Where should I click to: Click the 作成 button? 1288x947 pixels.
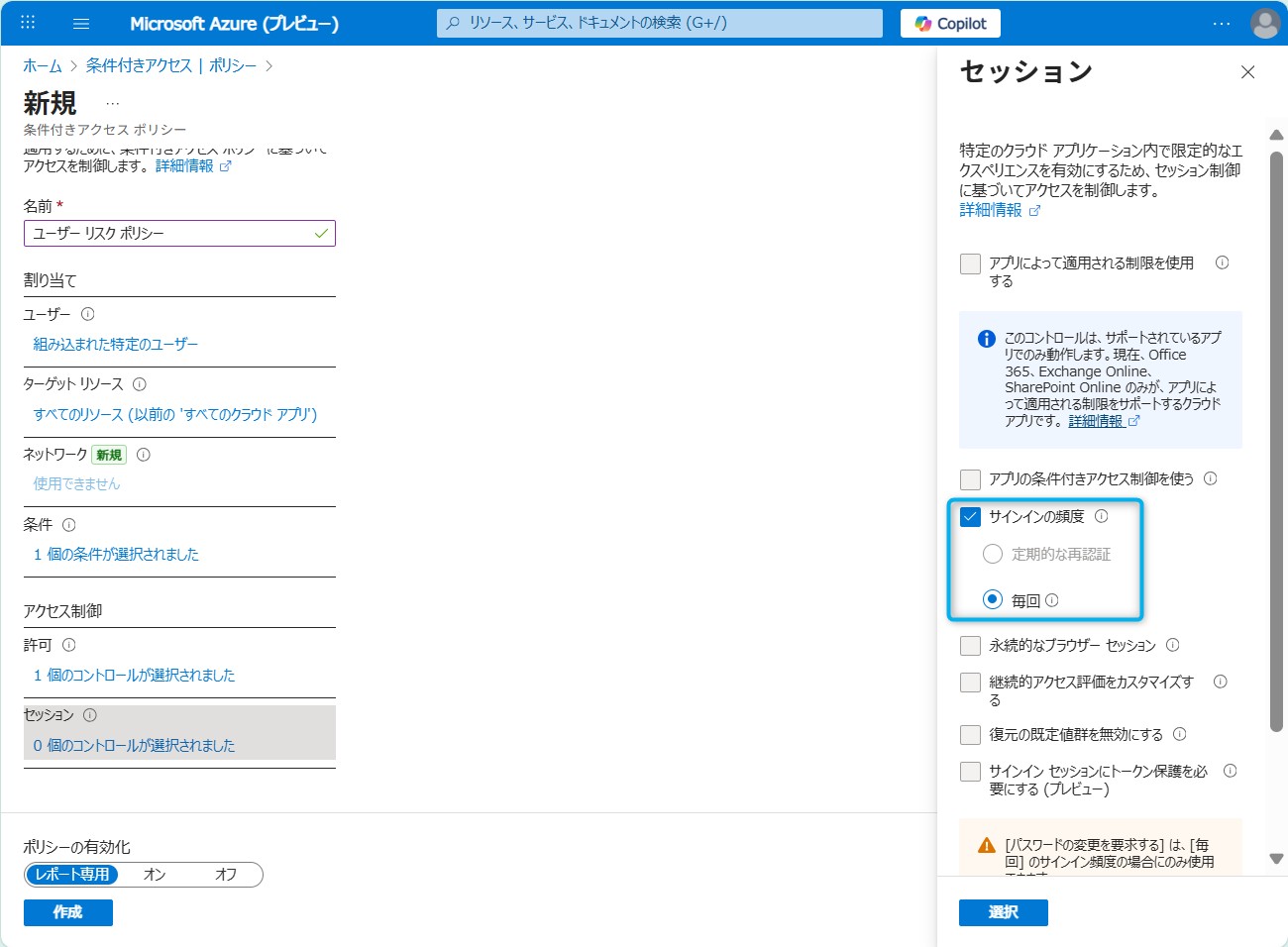(68, 912)
